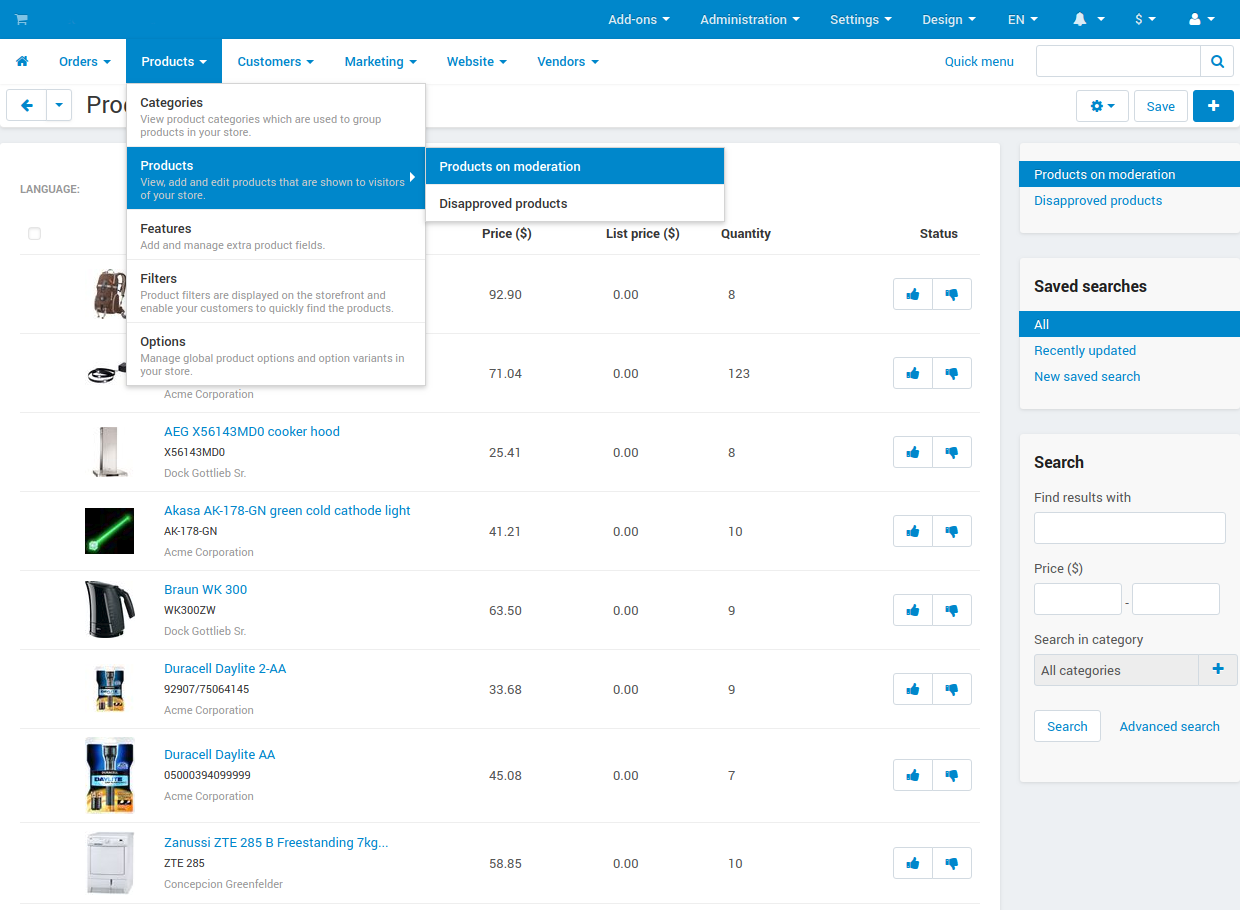This screenshot has width=1240, height=910.
Task: Tick the select-all products checkbox
Action: pos(35,233)
